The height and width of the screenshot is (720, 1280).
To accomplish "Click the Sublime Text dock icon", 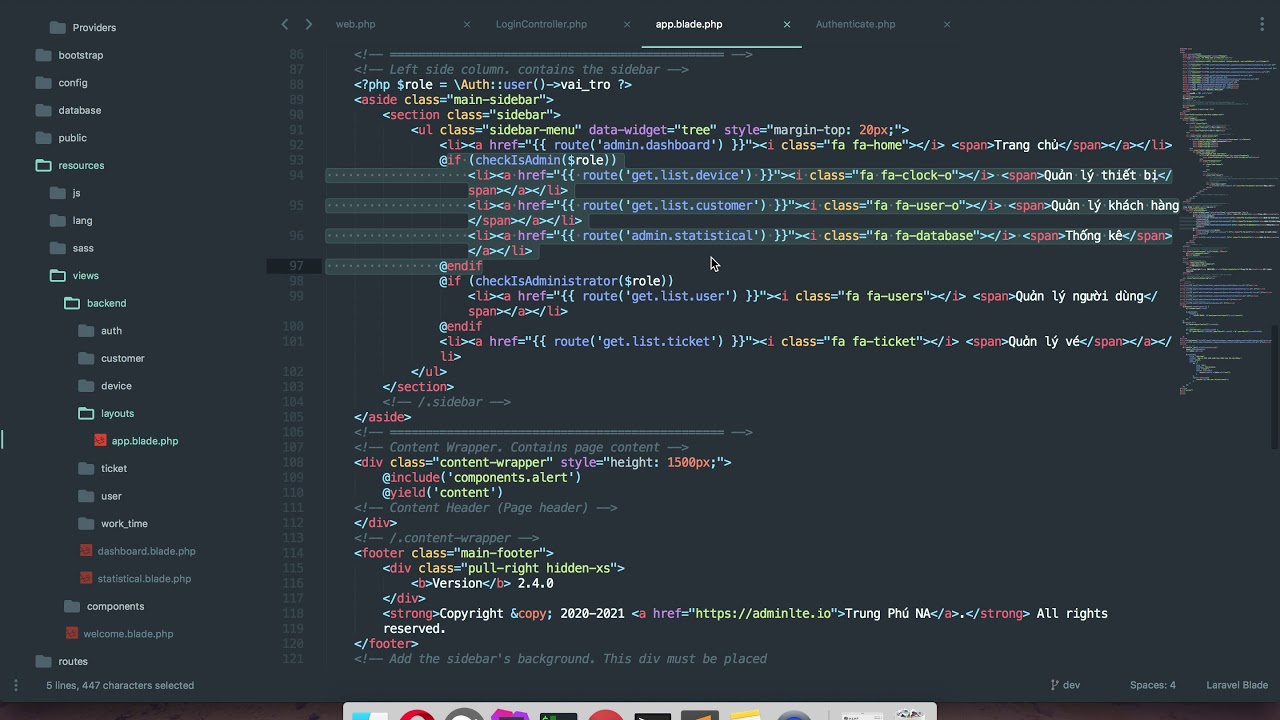I will coord(700,714).
